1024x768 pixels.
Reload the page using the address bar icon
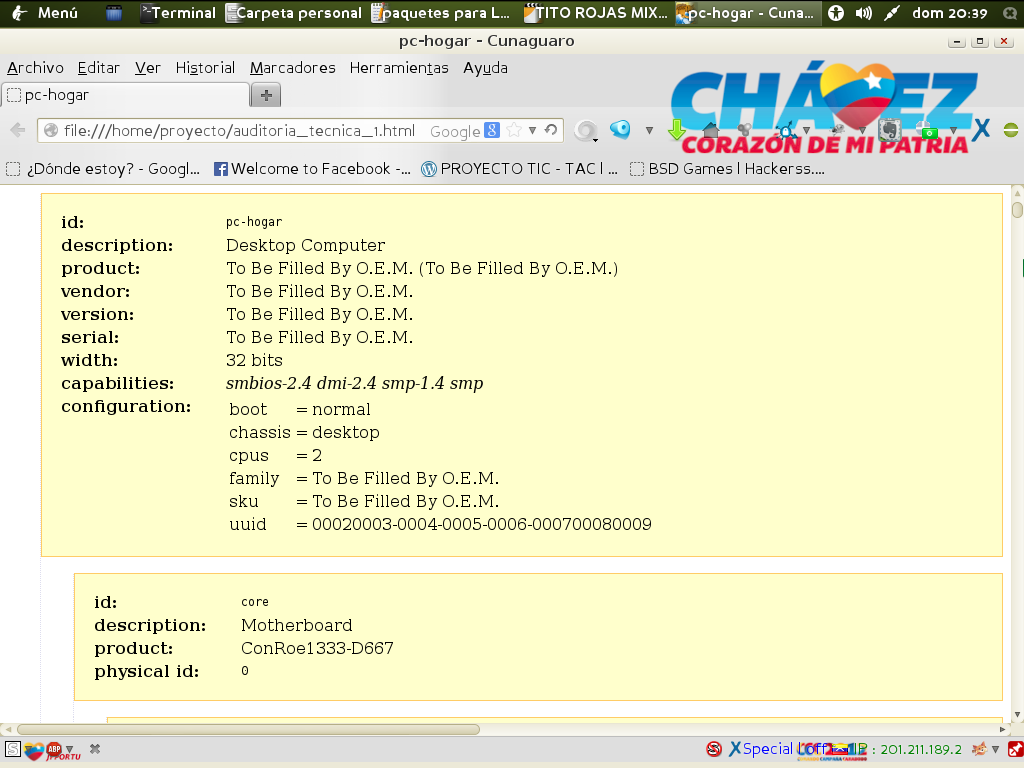pos(550,131)
